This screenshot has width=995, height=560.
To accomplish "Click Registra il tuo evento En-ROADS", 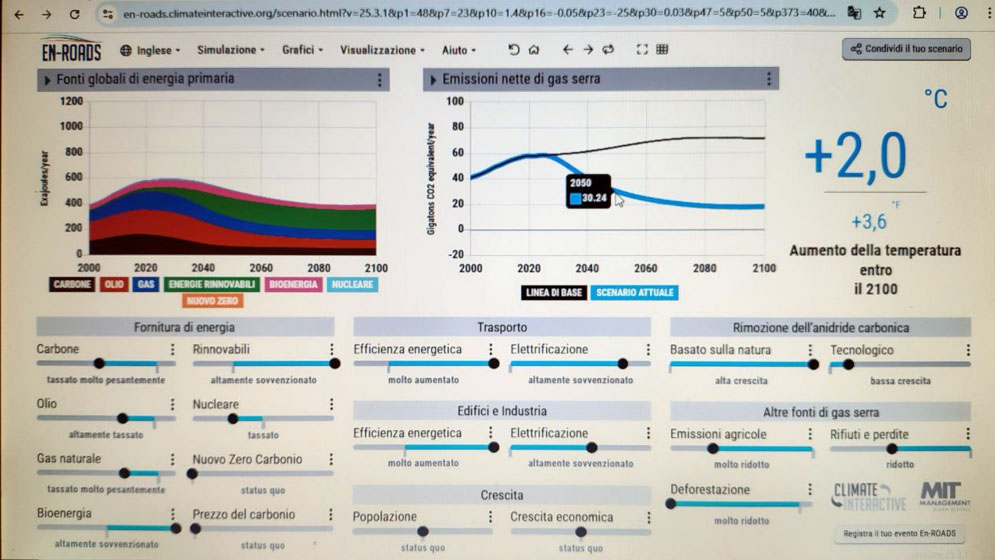I will 899,533.
